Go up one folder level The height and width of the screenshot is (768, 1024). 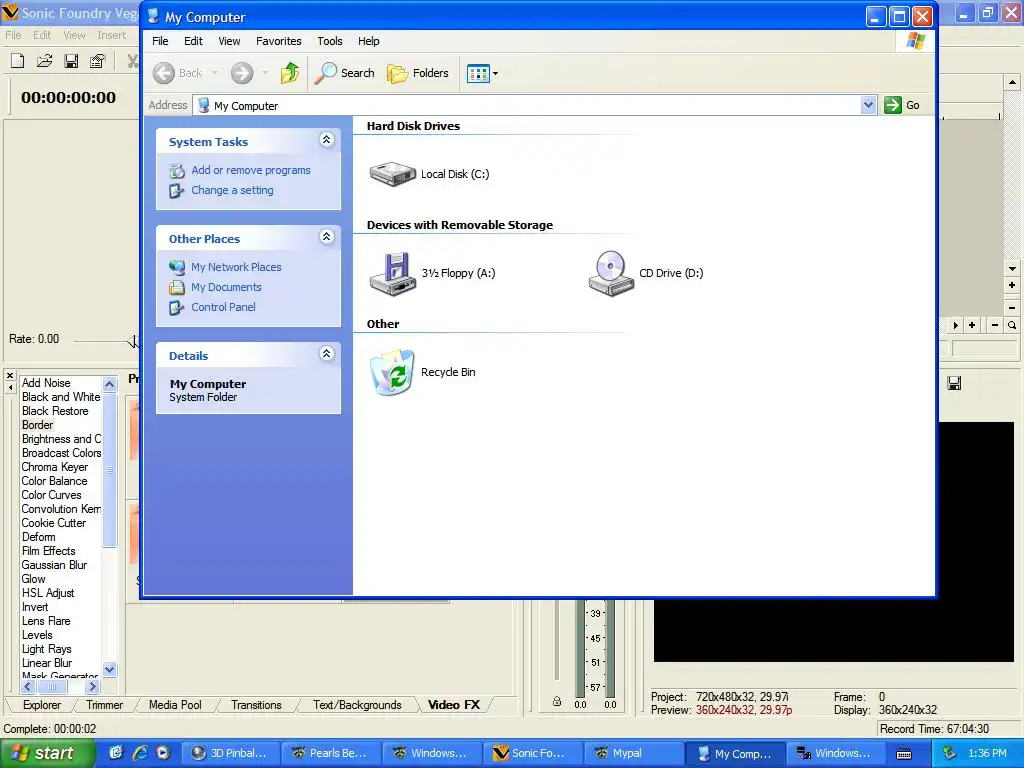click(x=290, y=73)
